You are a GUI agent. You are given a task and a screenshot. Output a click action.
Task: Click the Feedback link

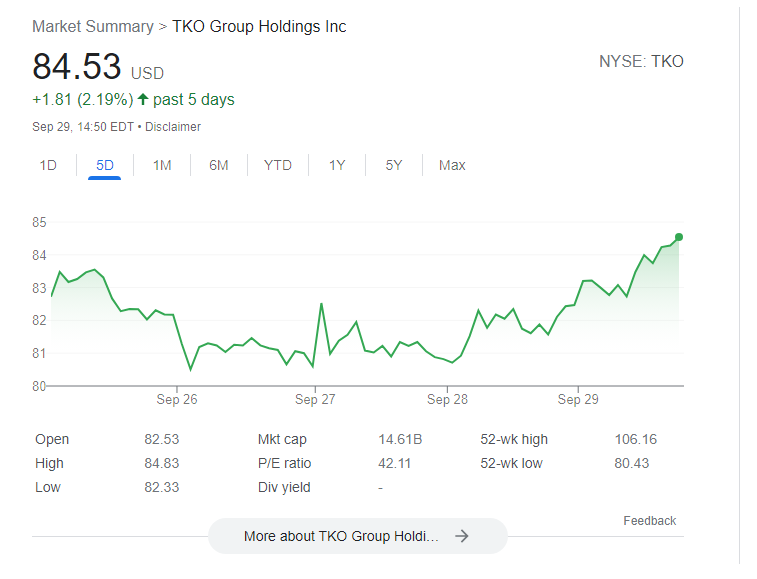[x=649, y=521]
